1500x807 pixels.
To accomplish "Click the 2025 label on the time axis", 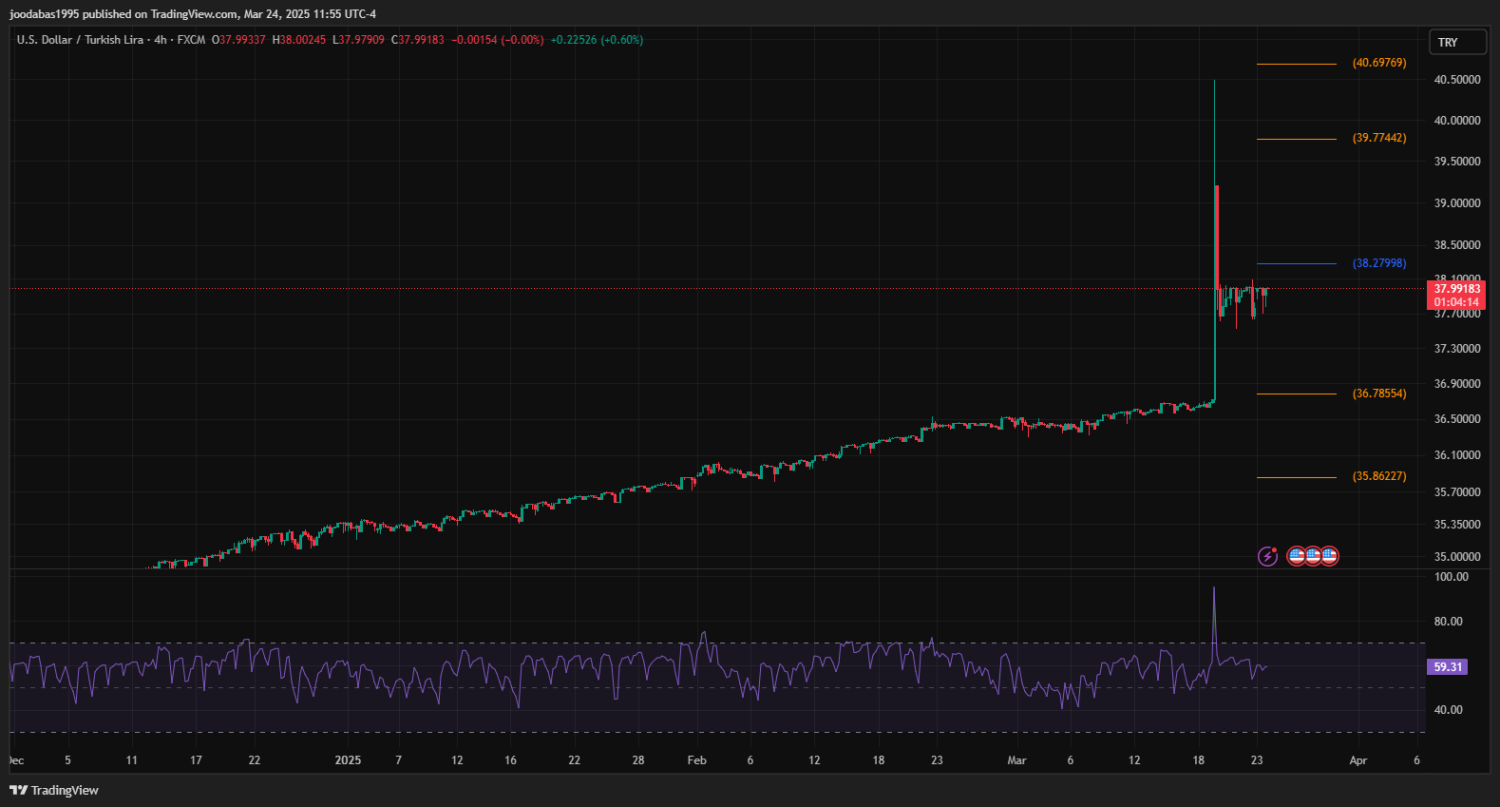I will point(347,761).
